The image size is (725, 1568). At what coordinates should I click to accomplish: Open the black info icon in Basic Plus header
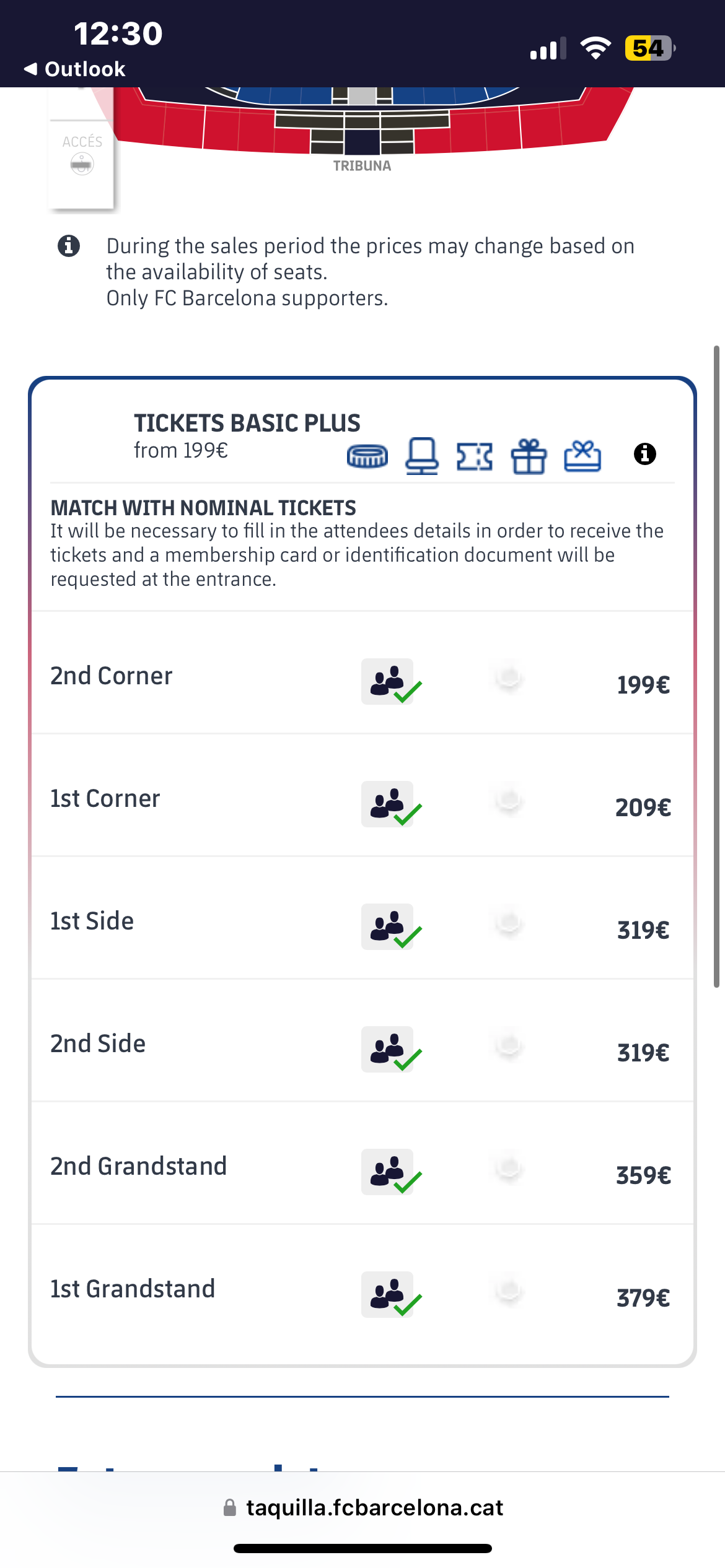point(645,454)
